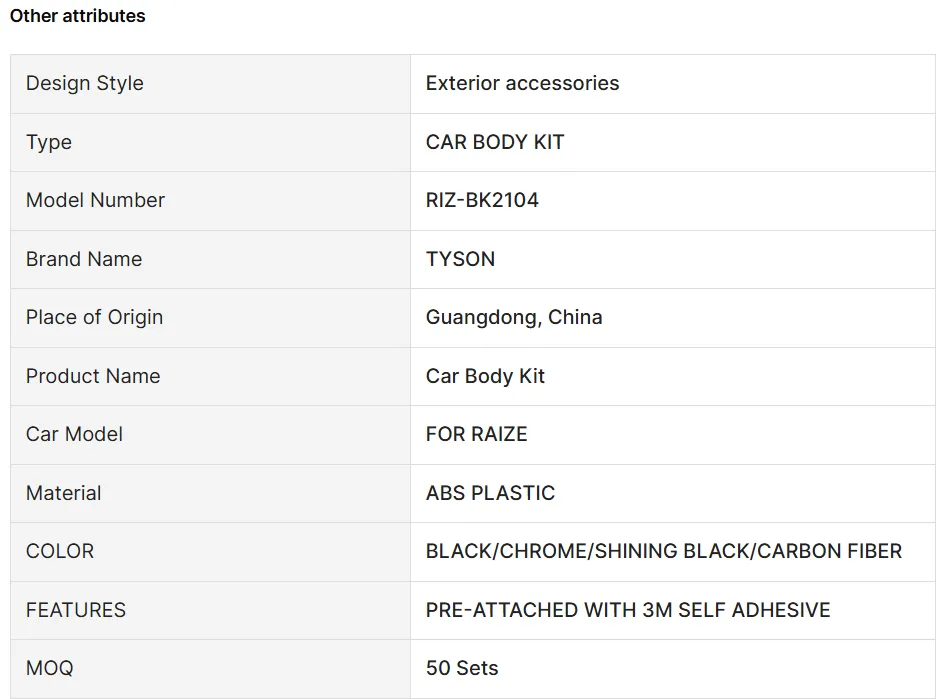Click the "Place of Origin" label
This screenshot has height=699, width=951.
(x=94, y=317)
